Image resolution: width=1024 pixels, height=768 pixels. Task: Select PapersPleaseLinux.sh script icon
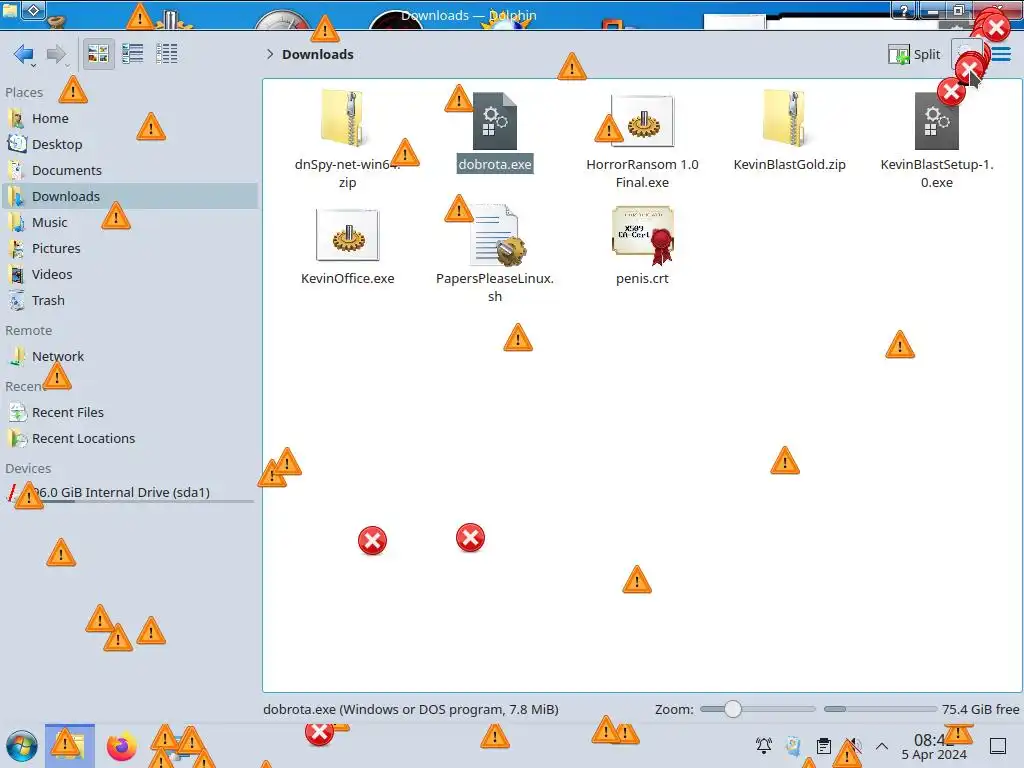pos(498,235)
